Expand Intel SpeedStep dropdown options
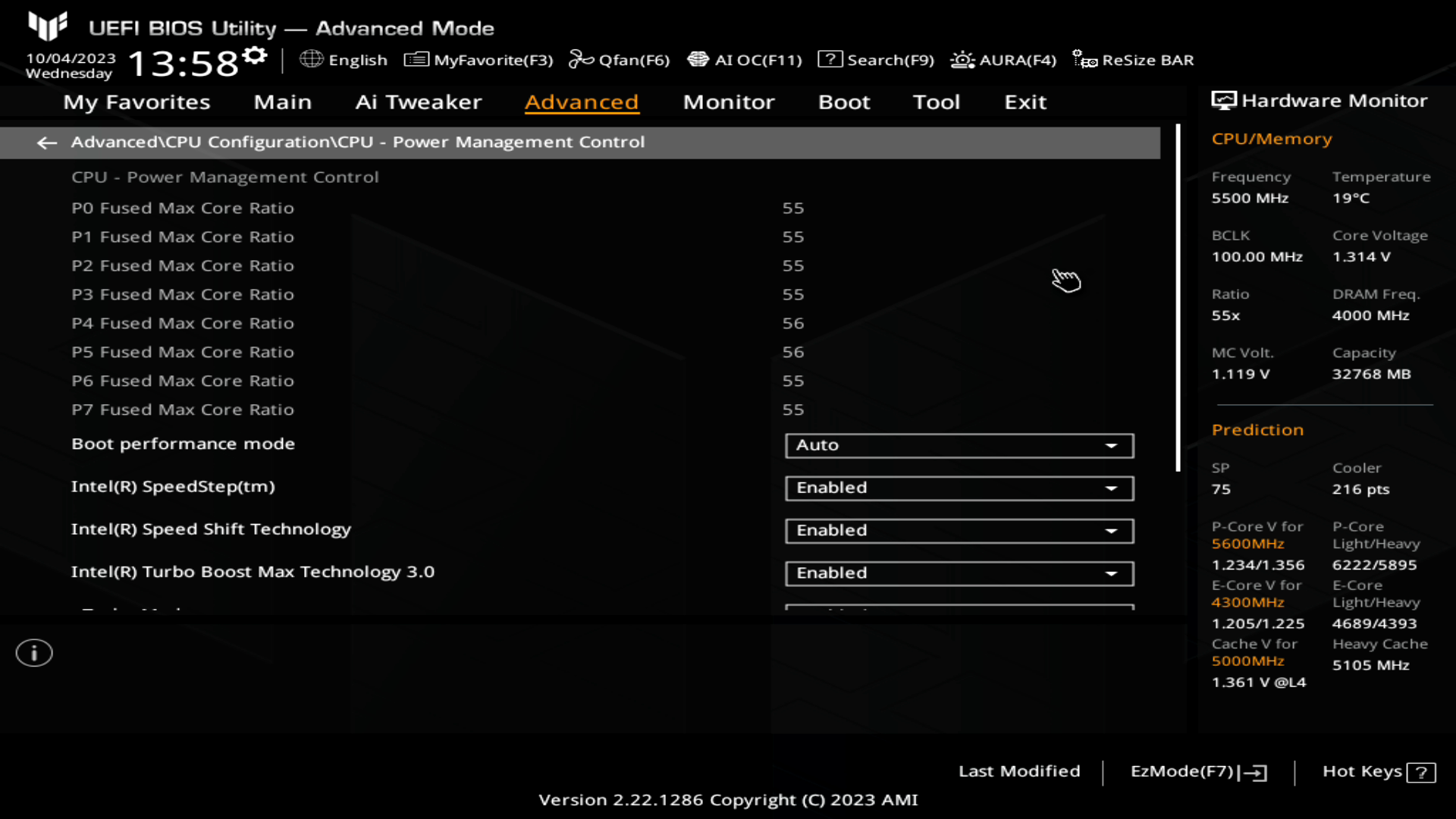The image size is (1456, 819). pyautogui.click(x=1112, y=487)
